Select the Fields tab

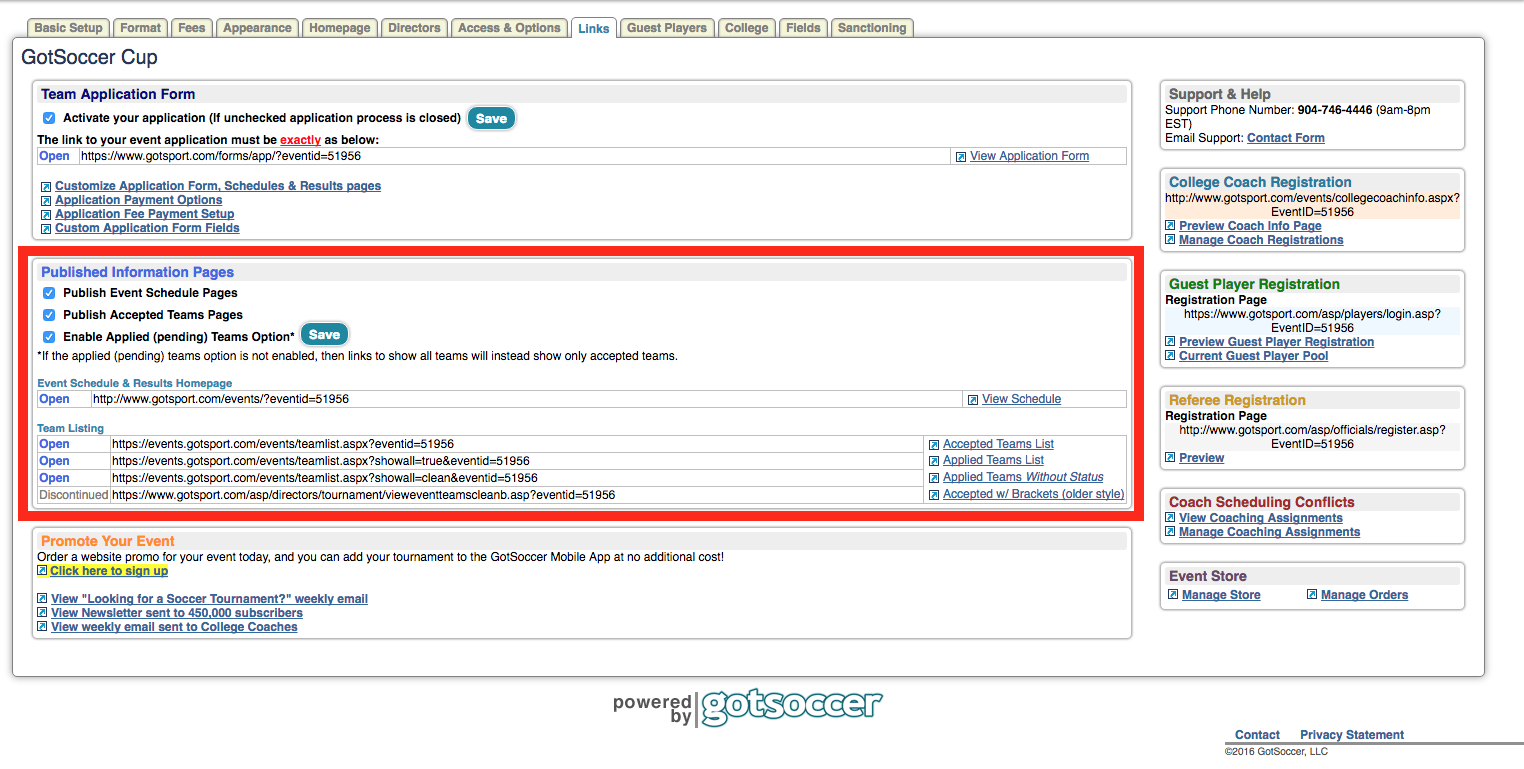pyautogui.click(x=803, y=28)
